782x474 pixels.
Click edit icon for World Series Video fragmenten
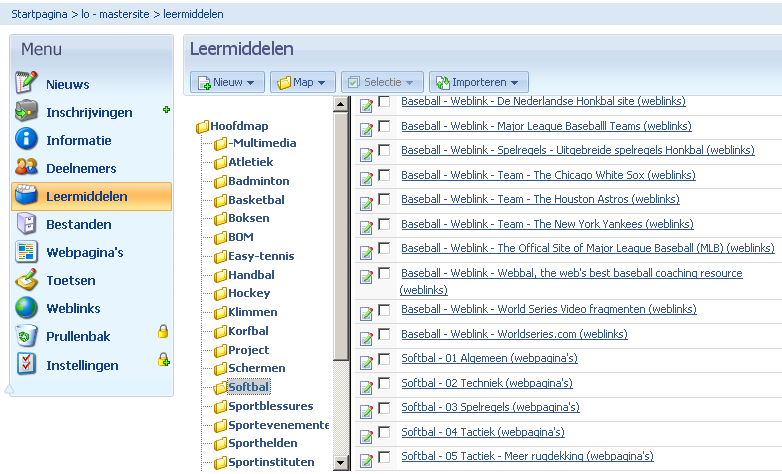click(366, 314)
